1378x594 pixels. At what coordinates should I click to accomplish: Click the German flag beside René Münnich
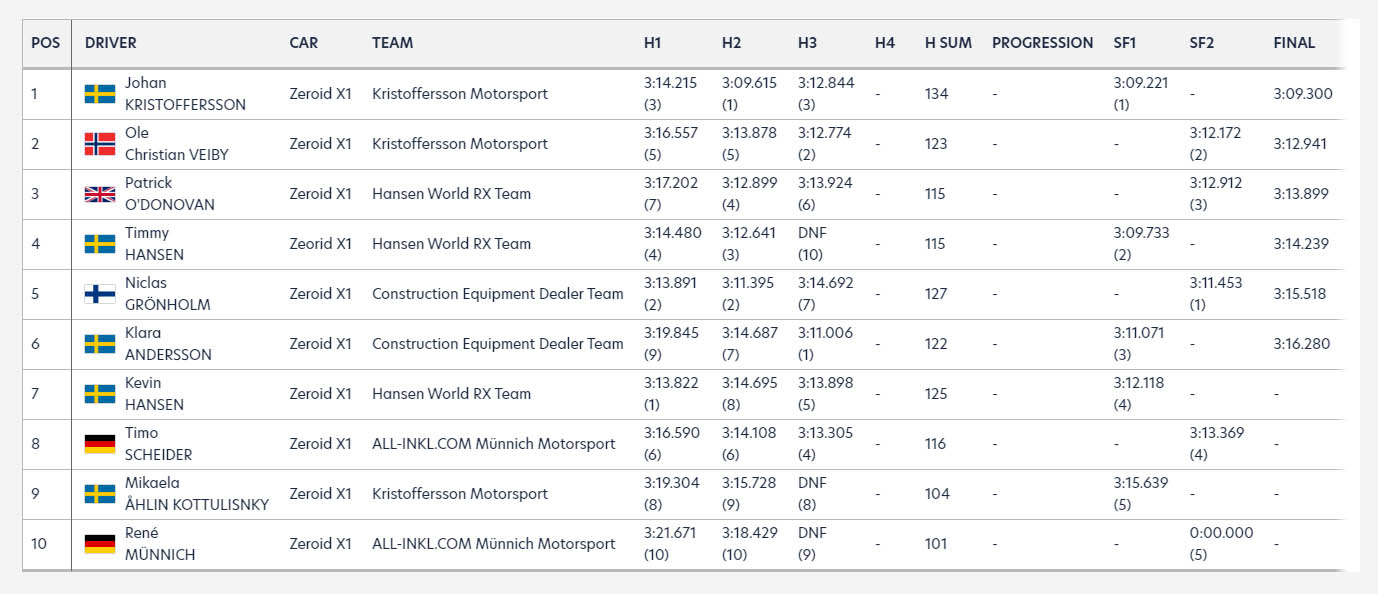point(100,544)
